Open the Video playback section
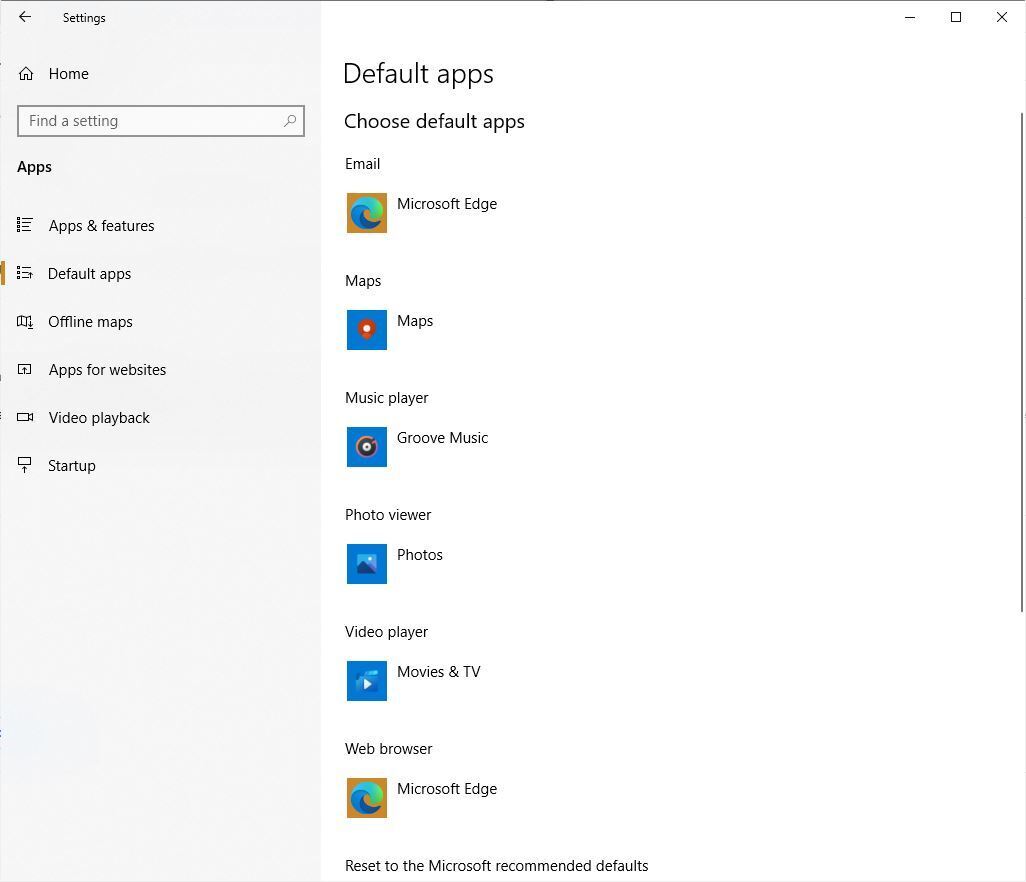The height and width of the screenshot is (882, 1026). tap(99, 417)
